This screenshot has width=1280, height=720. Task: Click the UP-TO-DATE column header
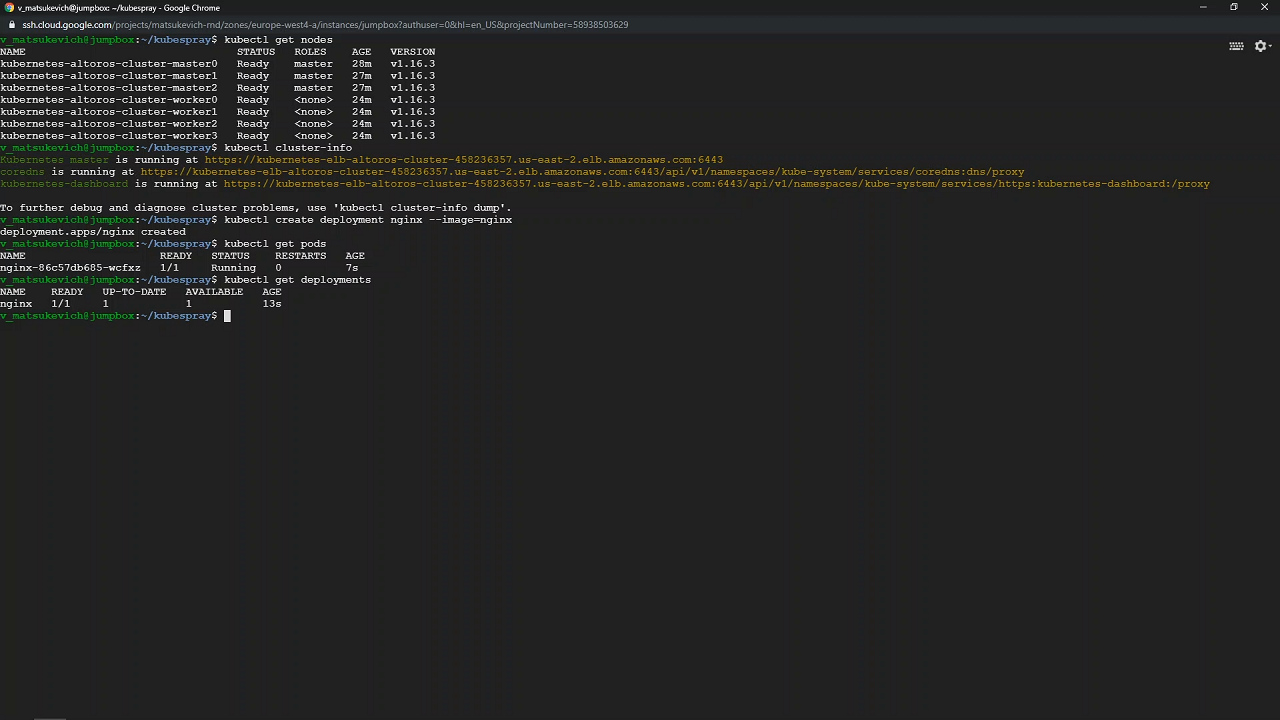click(134, 292)
